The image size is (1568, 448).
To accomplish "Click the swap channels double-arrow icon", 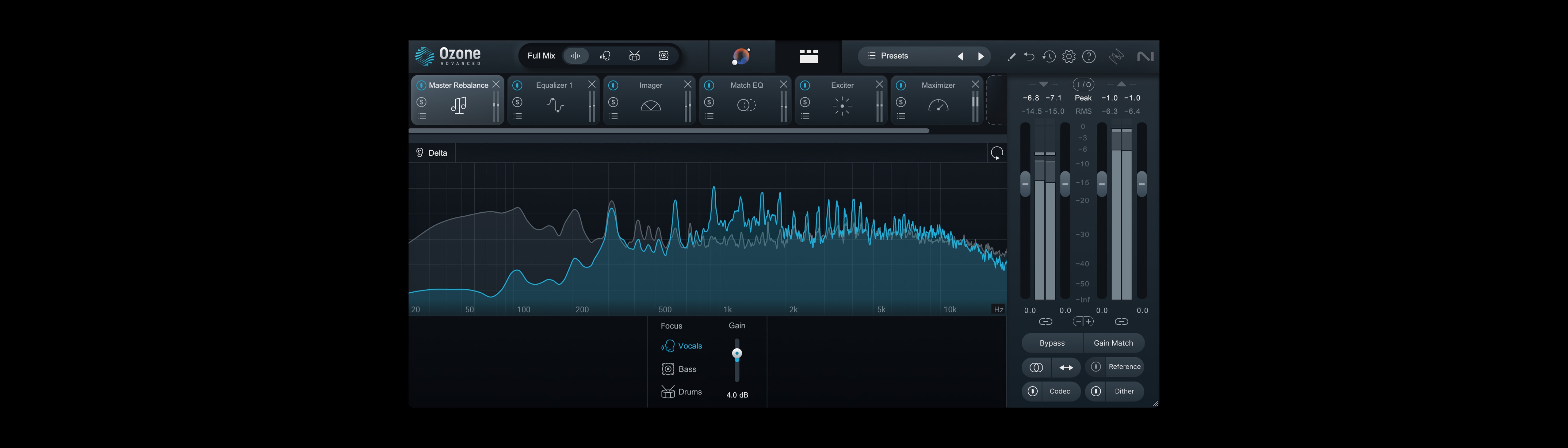I will (x=1066, y=367).
